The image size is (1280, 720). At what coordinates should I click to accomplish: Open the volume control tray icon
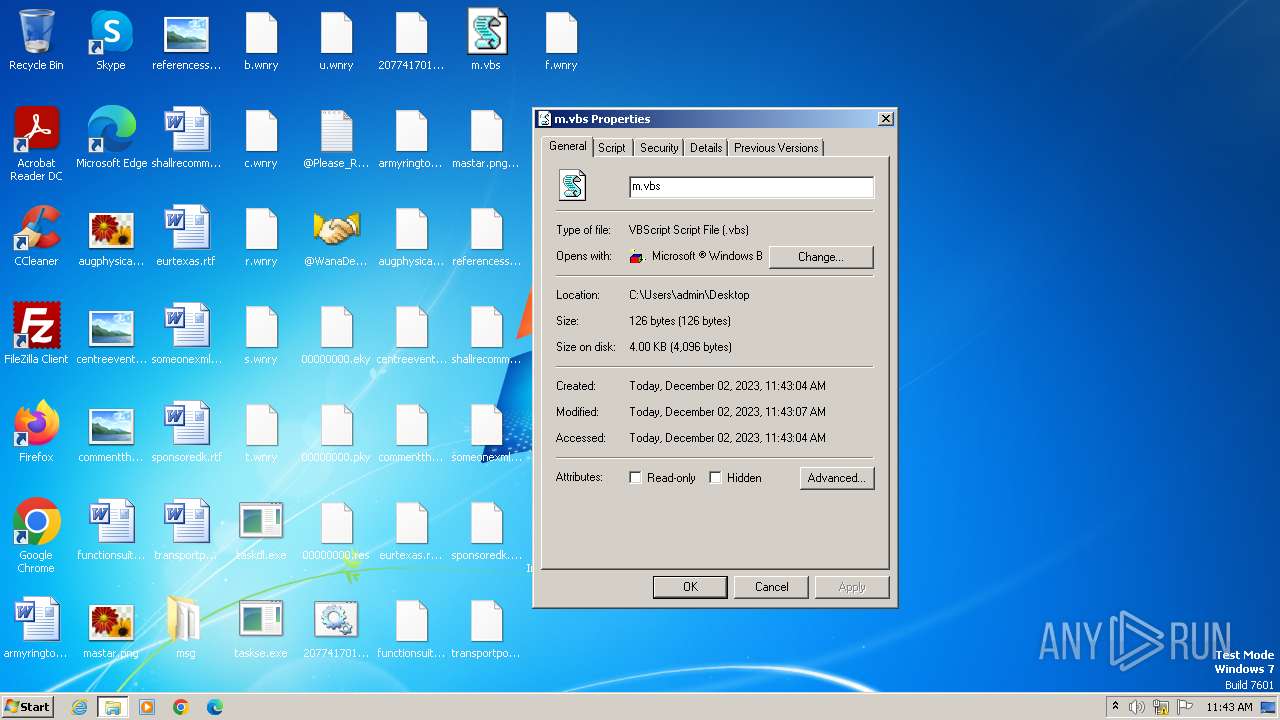[x=1137, y=707]
